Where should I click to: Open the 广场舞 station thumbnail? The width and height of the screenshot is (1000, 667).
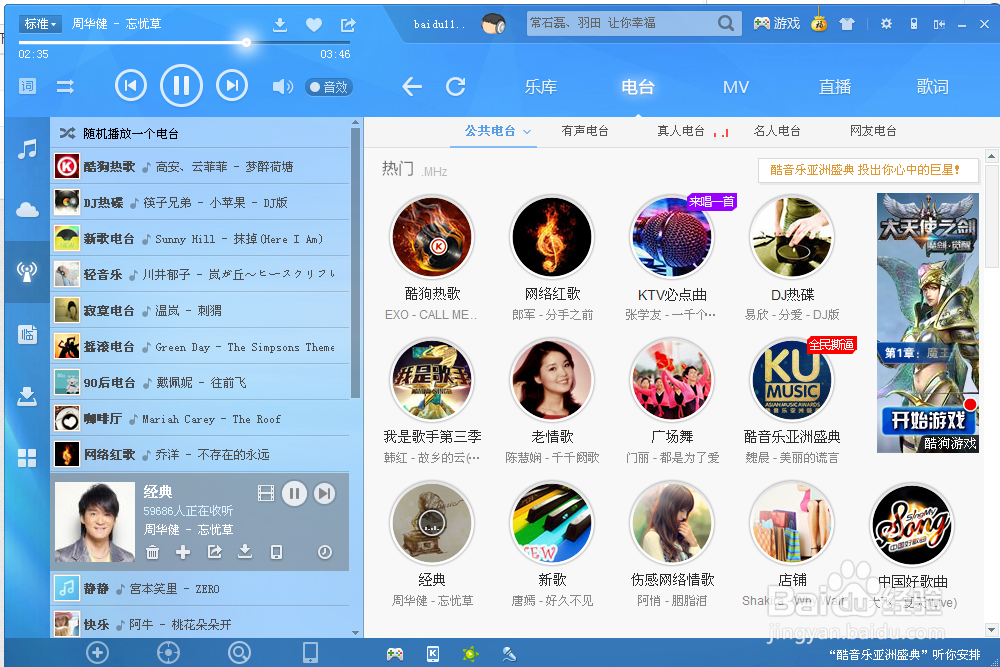pos(672,380)
